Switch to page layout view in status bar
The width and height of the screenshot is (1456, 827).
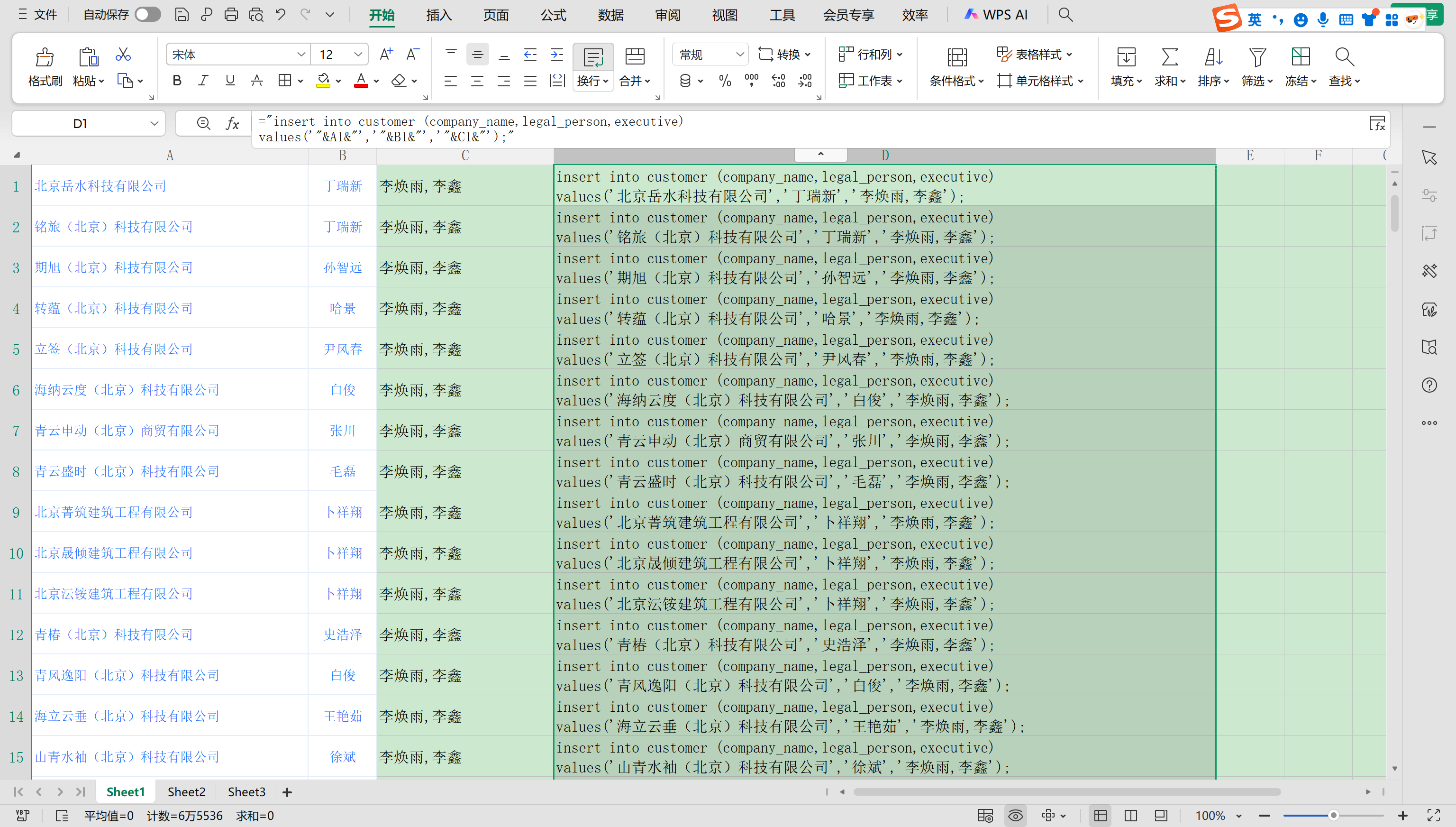point(1131,816)
